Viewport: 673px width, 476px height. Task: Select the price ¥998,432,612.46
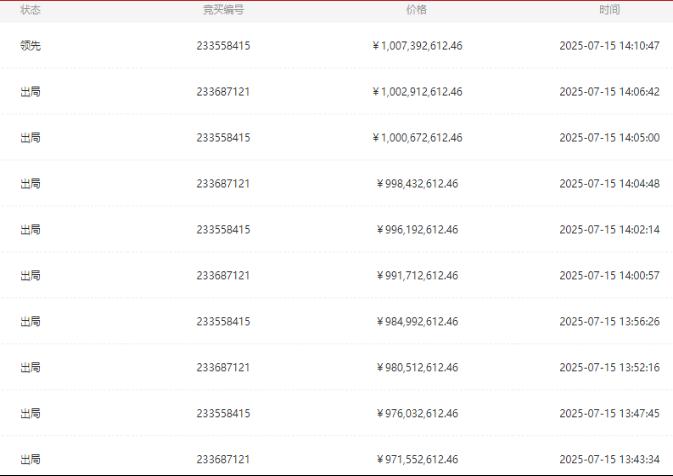point(417,184)
